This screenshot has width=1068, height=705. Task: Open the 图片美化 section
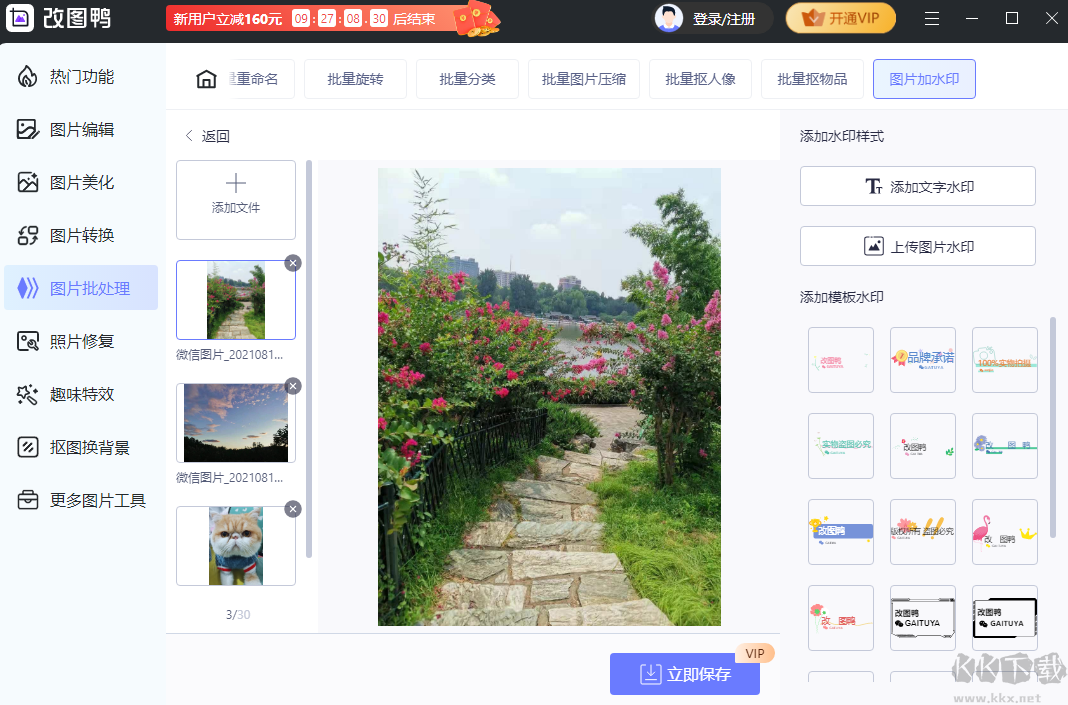pyautogui.click(x=82, y=181)
